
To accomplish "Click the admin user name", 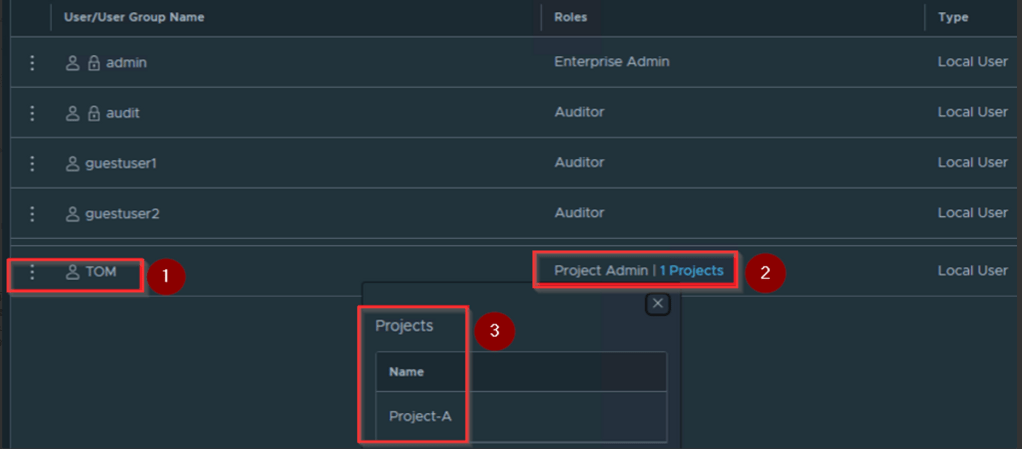I will (x=127, y=63).
